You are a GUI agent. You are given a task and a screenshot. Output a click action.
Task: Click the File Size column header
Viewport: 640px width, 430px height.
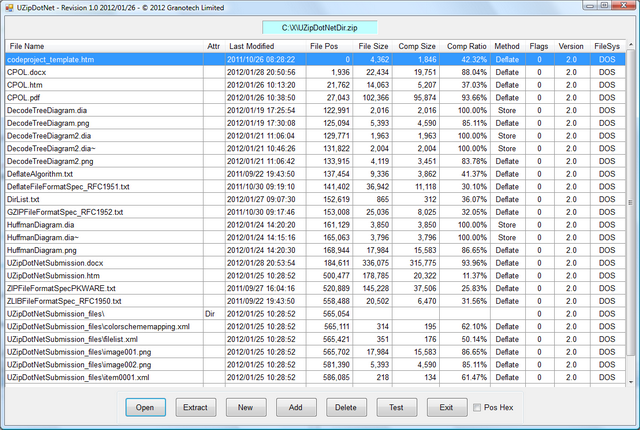point(373,46)
